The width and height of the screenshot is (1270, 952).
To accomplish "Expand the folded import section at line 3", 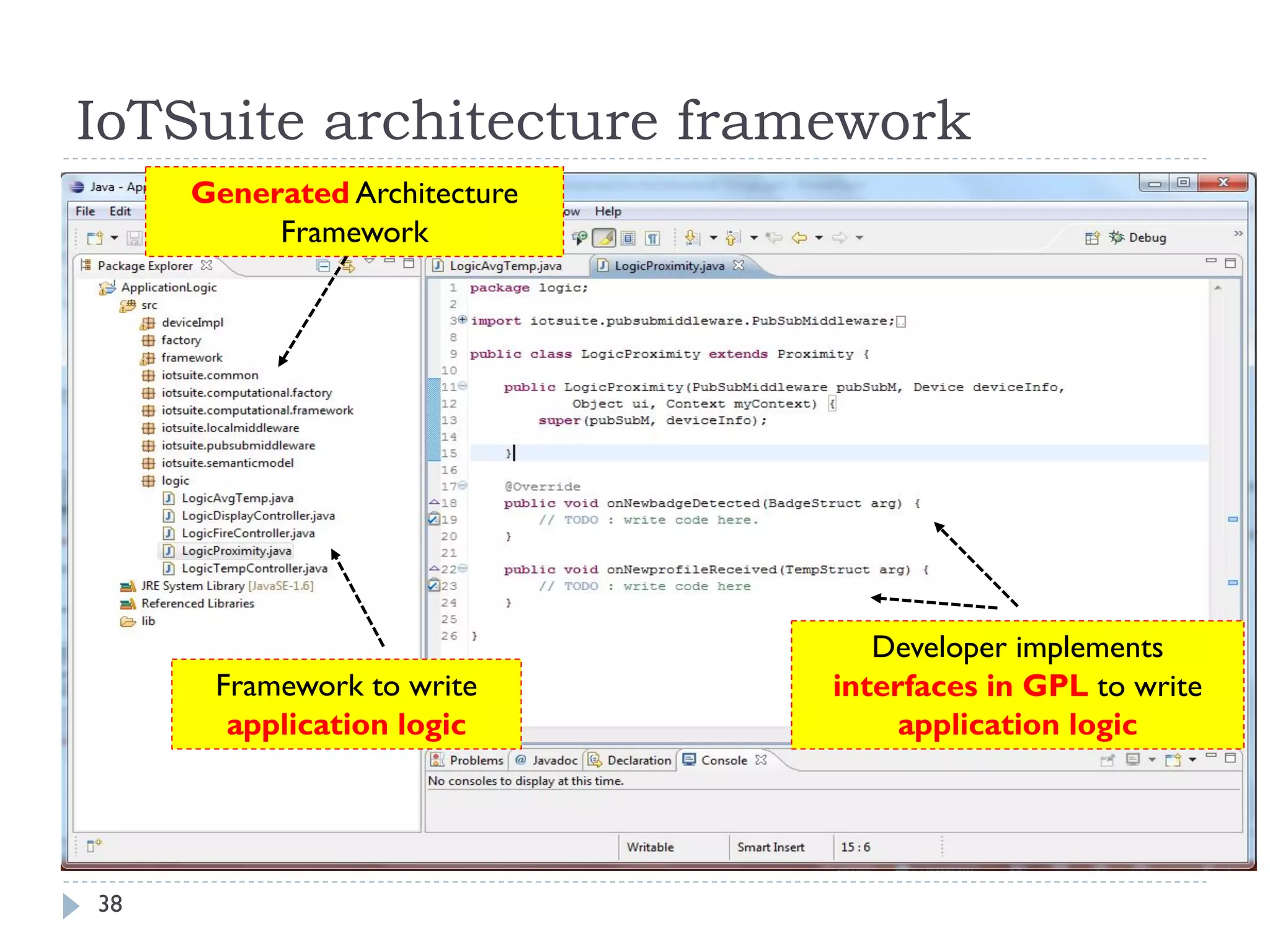I will coord(462,320).
